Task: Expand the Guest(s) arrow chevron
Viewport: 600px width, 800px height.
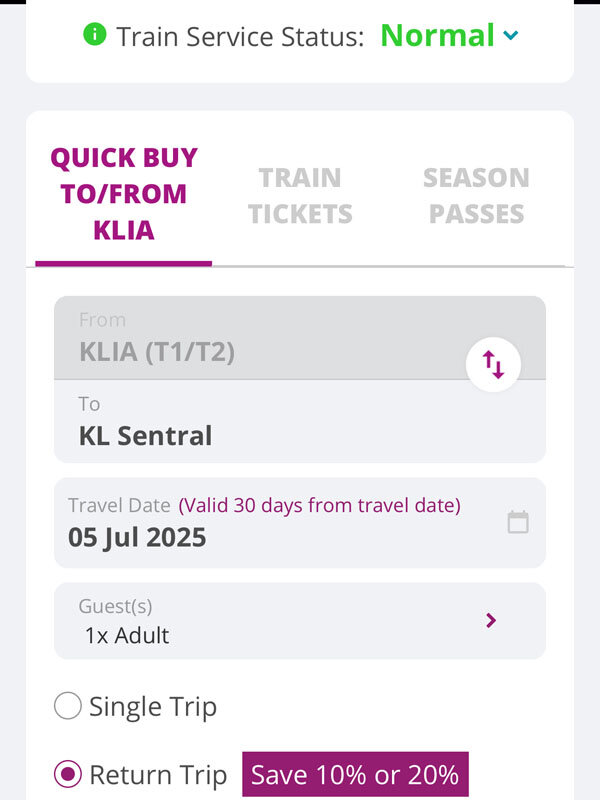Action: tap(491, 620)
